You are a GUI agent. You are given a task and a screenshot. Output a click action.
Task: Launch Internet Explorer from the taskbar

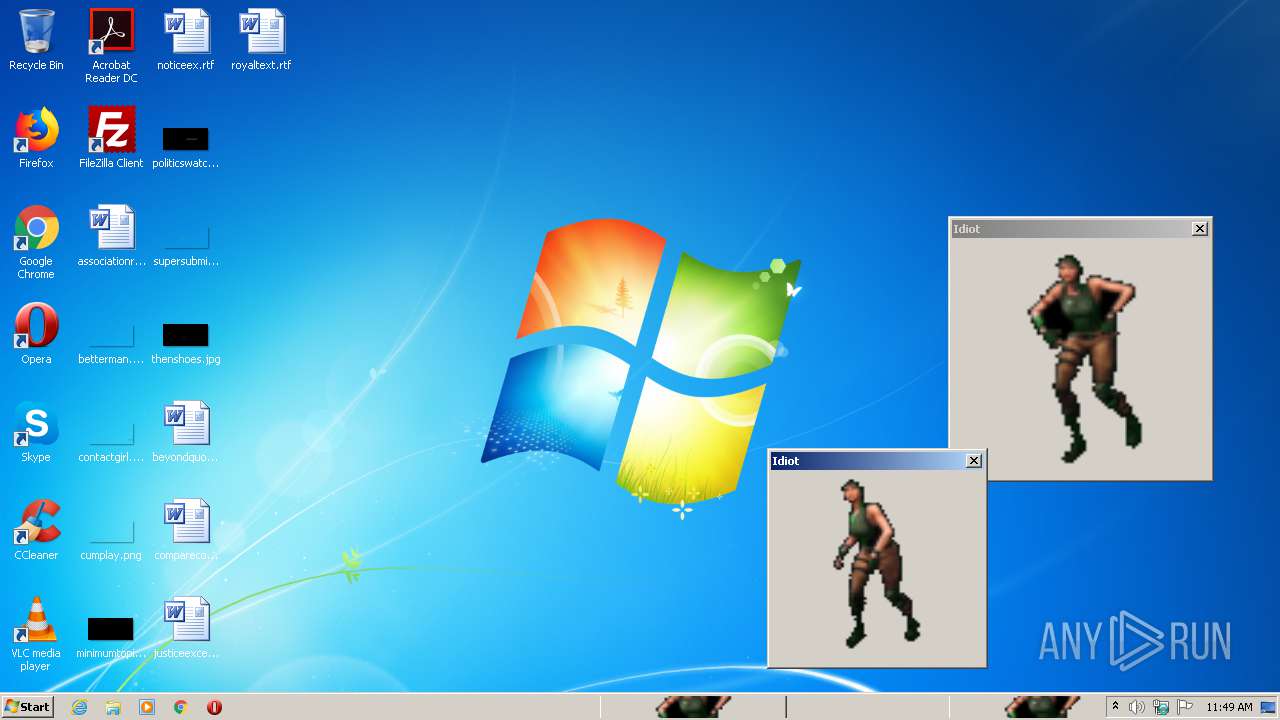click(x=80, y=707)
